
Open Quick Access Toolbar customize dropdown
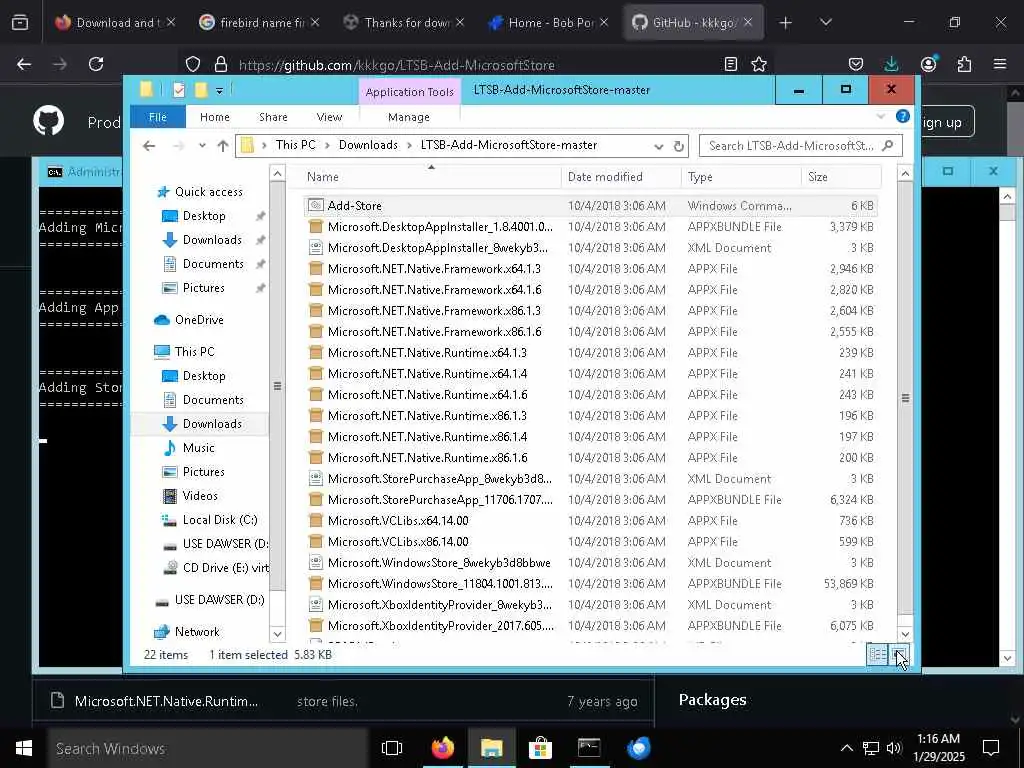[x=219, y=91]
